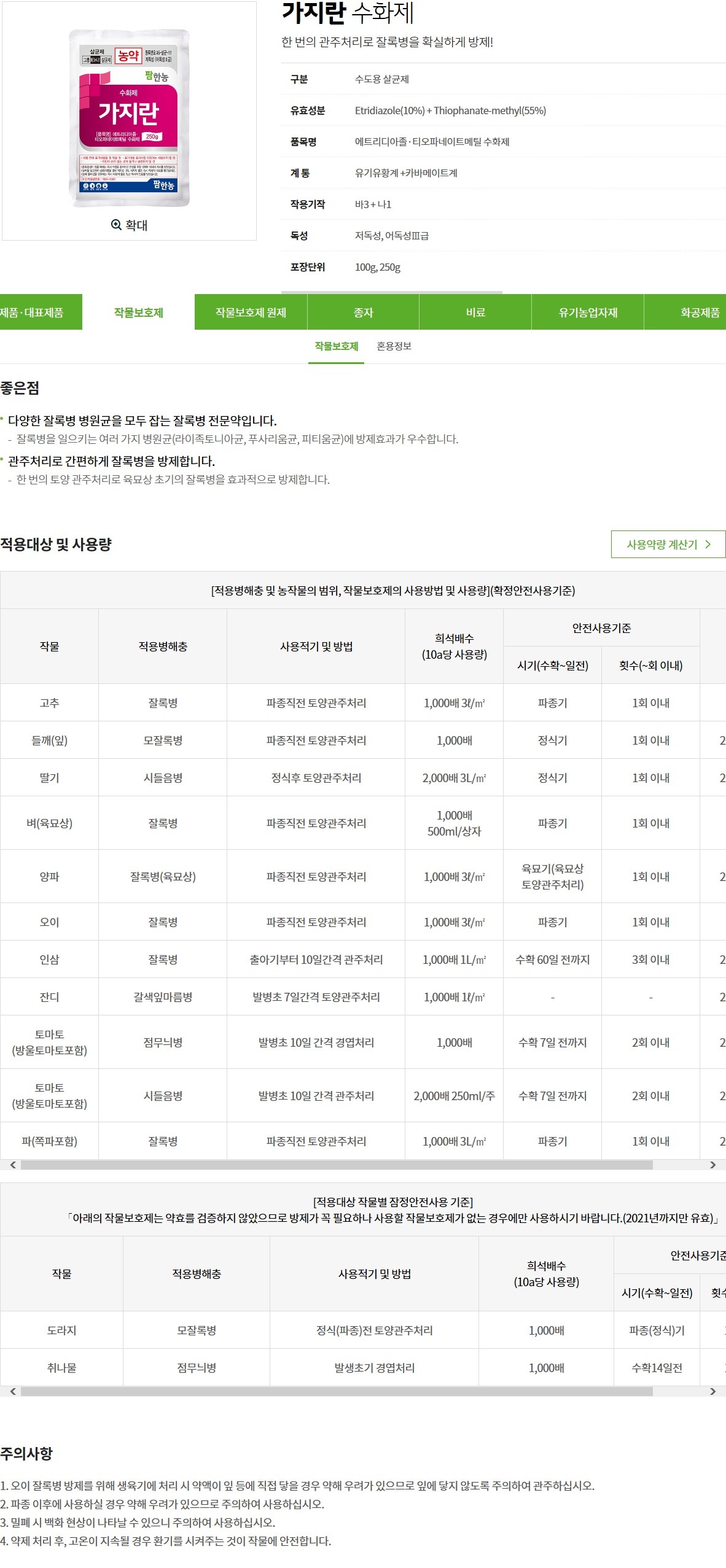Click the 고추 crop cell
726x1568 pixels.
(x=49, y=703)
